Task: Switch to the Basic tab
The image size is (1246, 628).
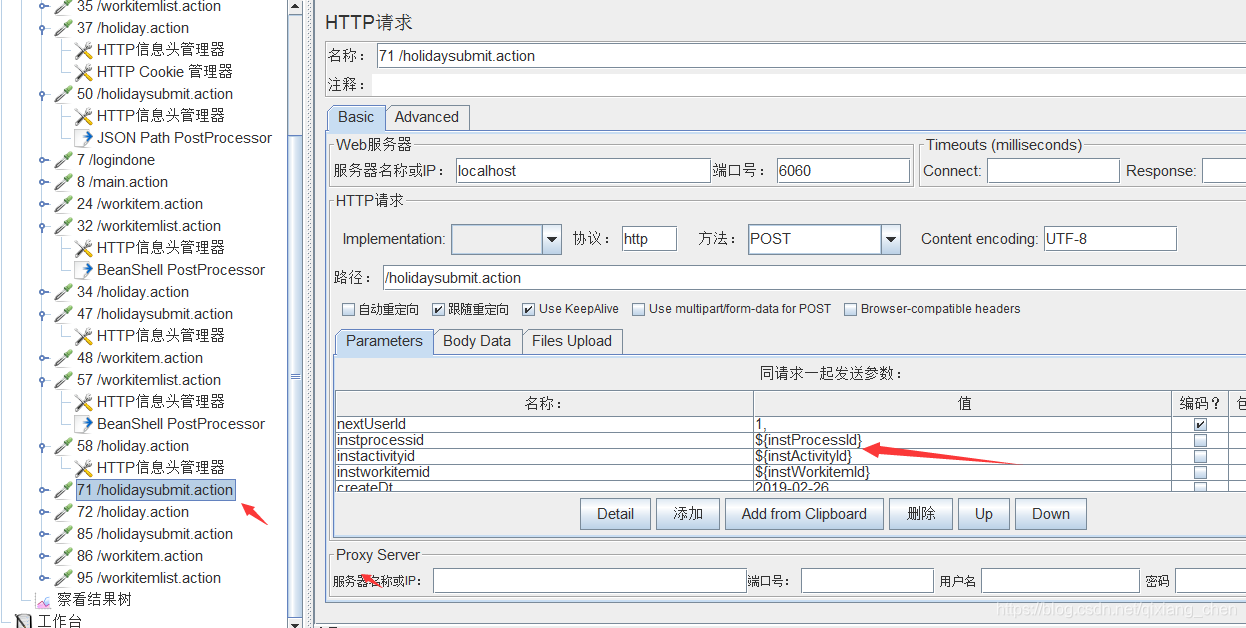Action: coord(356,117)
